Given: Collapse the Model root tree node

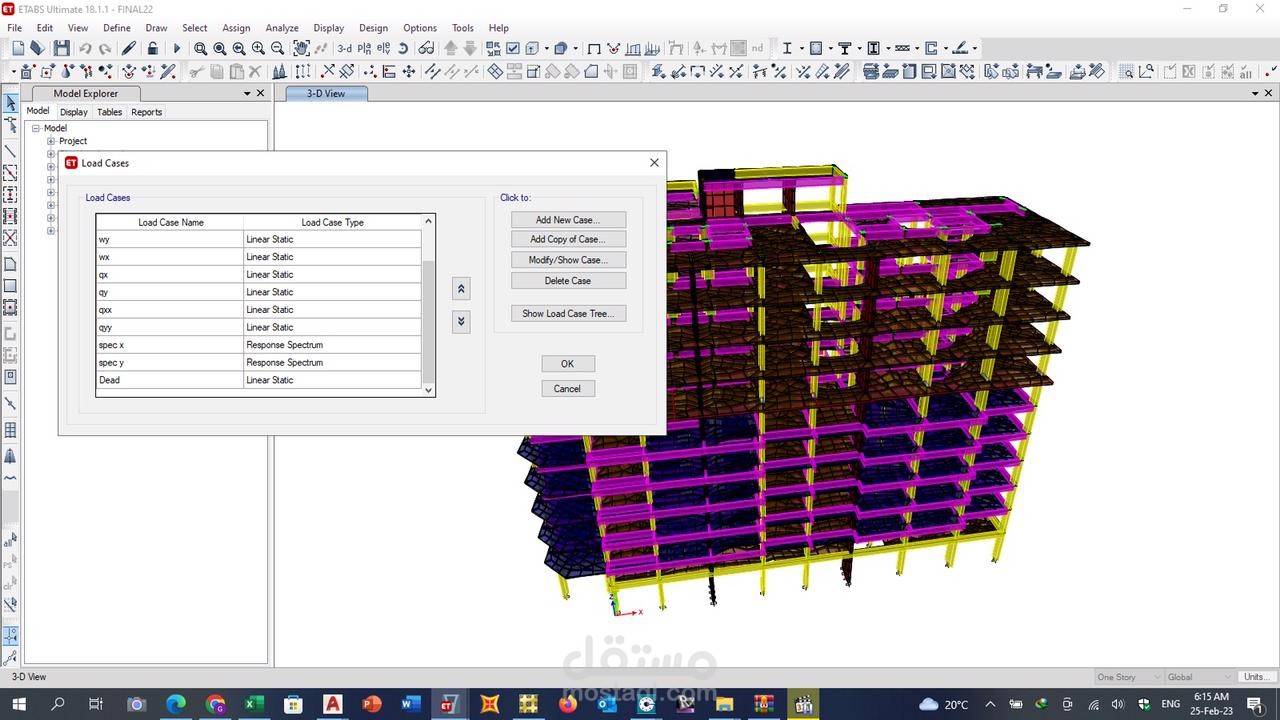Looking at the screenshot, I should coord(36,128).
